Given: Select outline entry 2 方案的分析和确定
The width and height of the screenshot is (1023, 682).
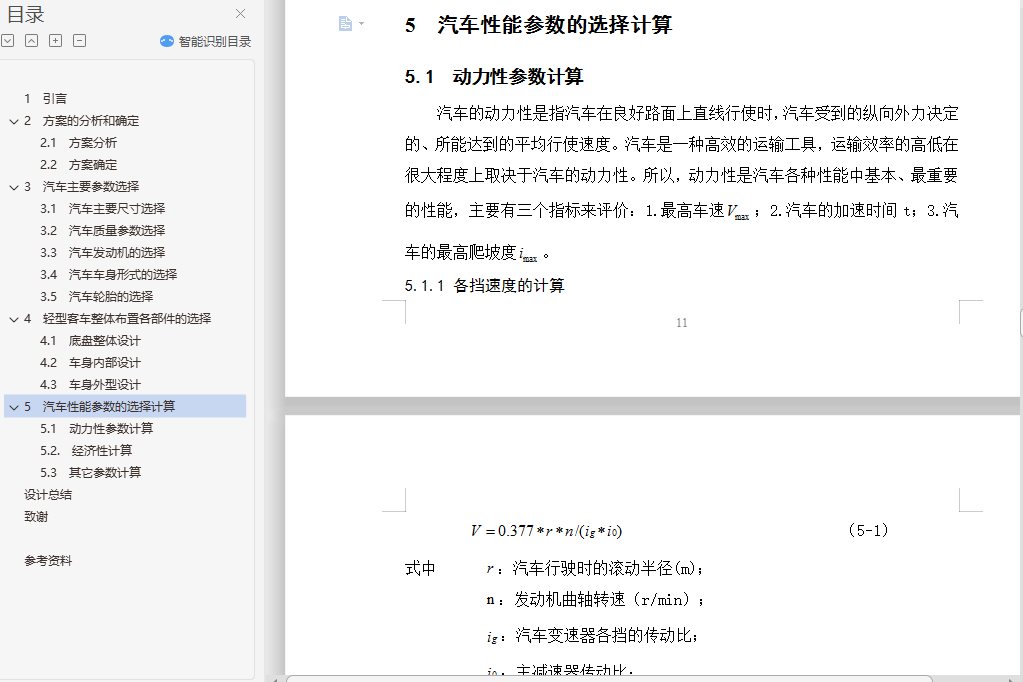Looking at the screenshot, I should click(x=82, y=121).
